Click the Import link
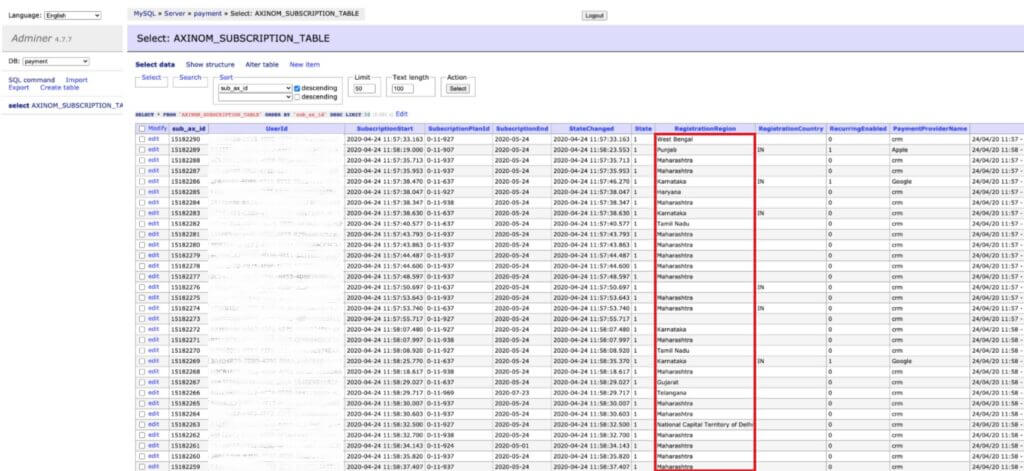Screen dimensions: 1024x471 tap(76, 80)
